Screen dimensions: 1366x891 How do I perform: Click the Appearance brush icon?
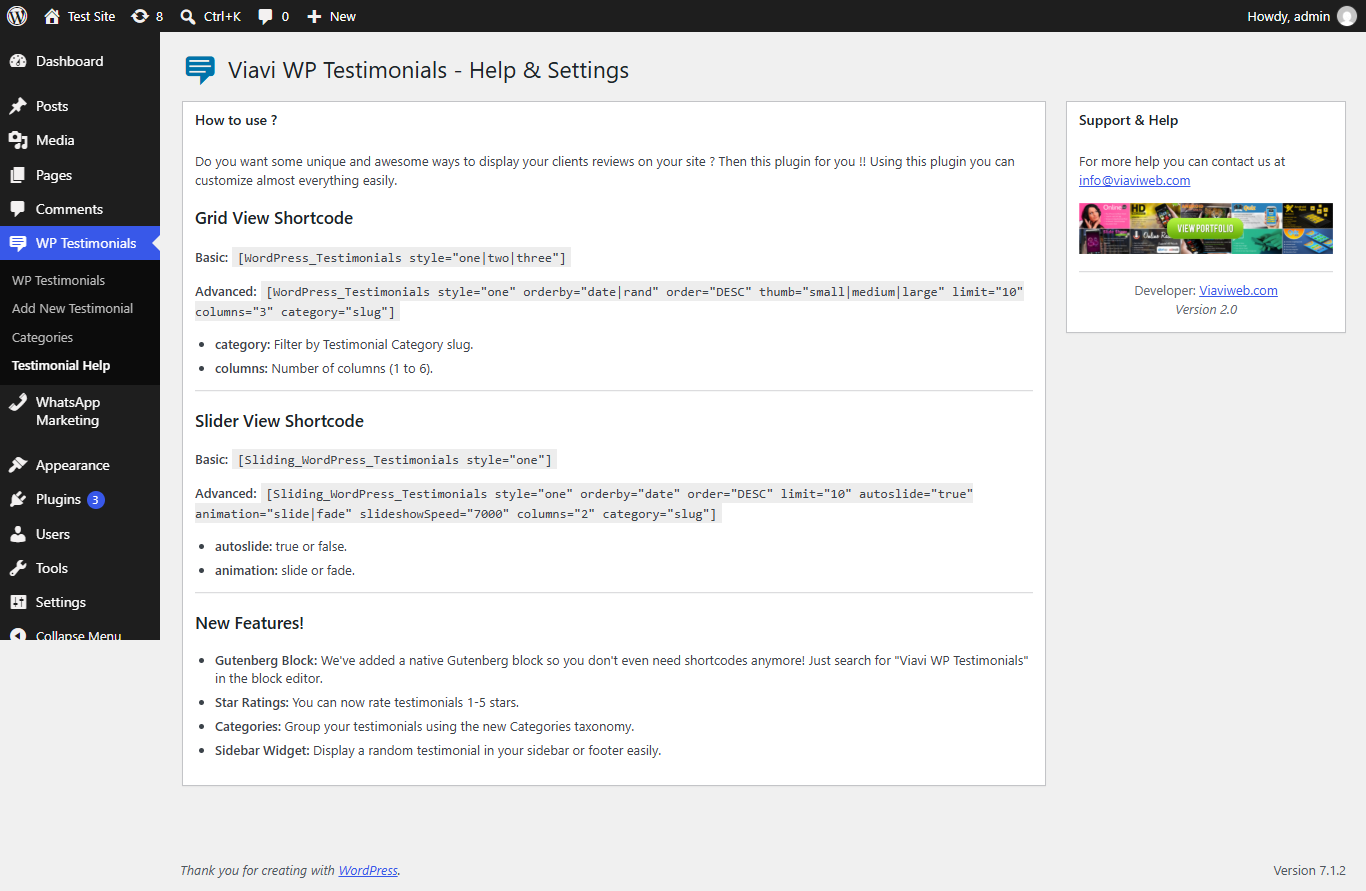point(18,465)
